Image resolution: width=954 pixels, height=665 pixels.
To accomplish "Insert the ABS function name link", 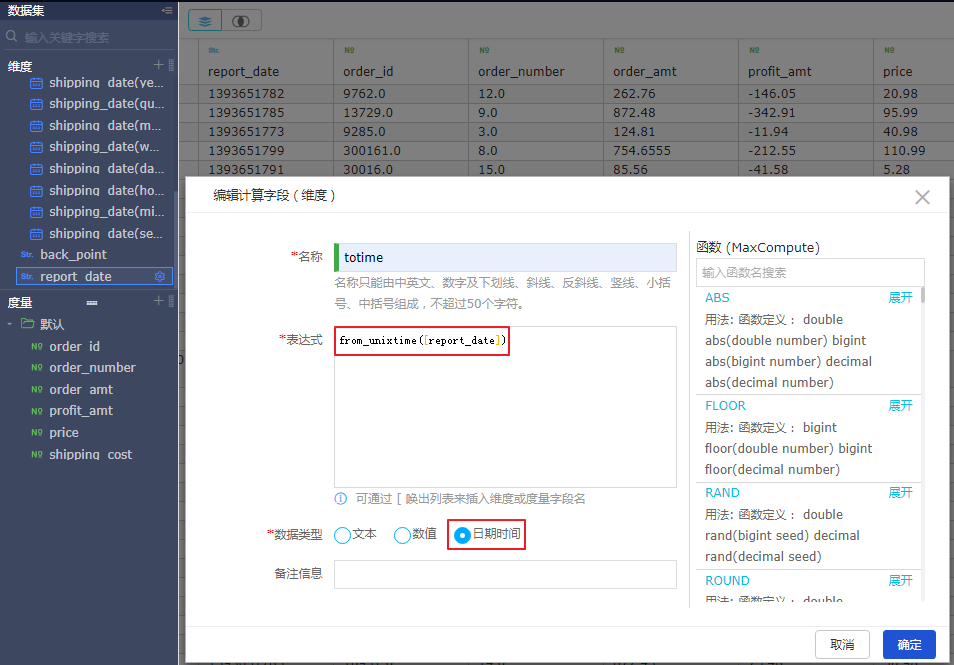I will (717, 298).
